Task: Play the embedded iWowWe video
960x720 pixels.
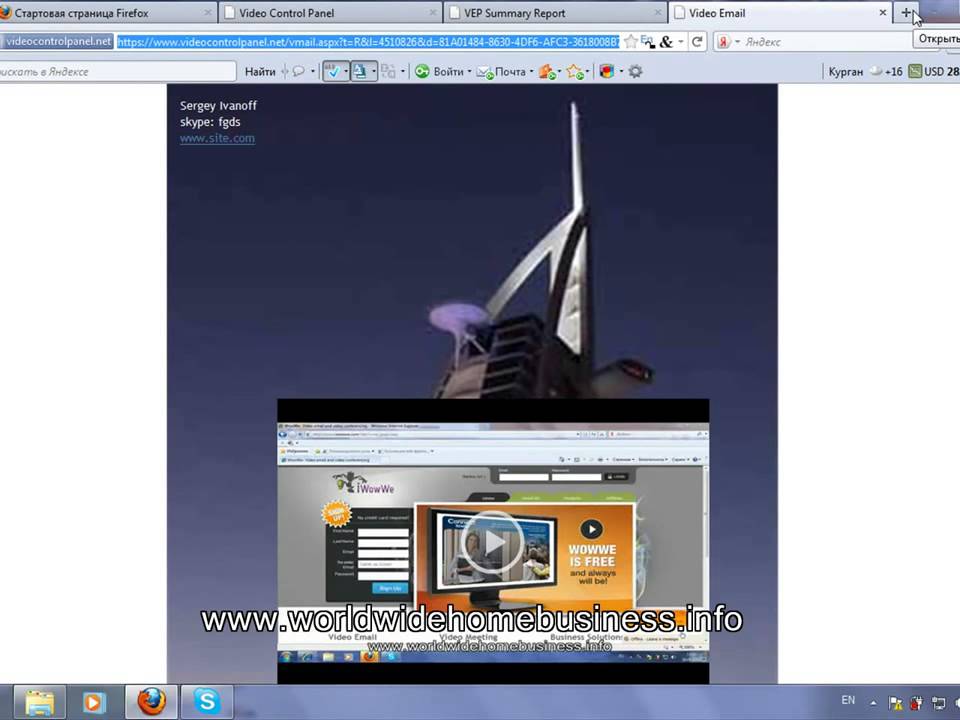Action: pos(491,542)
